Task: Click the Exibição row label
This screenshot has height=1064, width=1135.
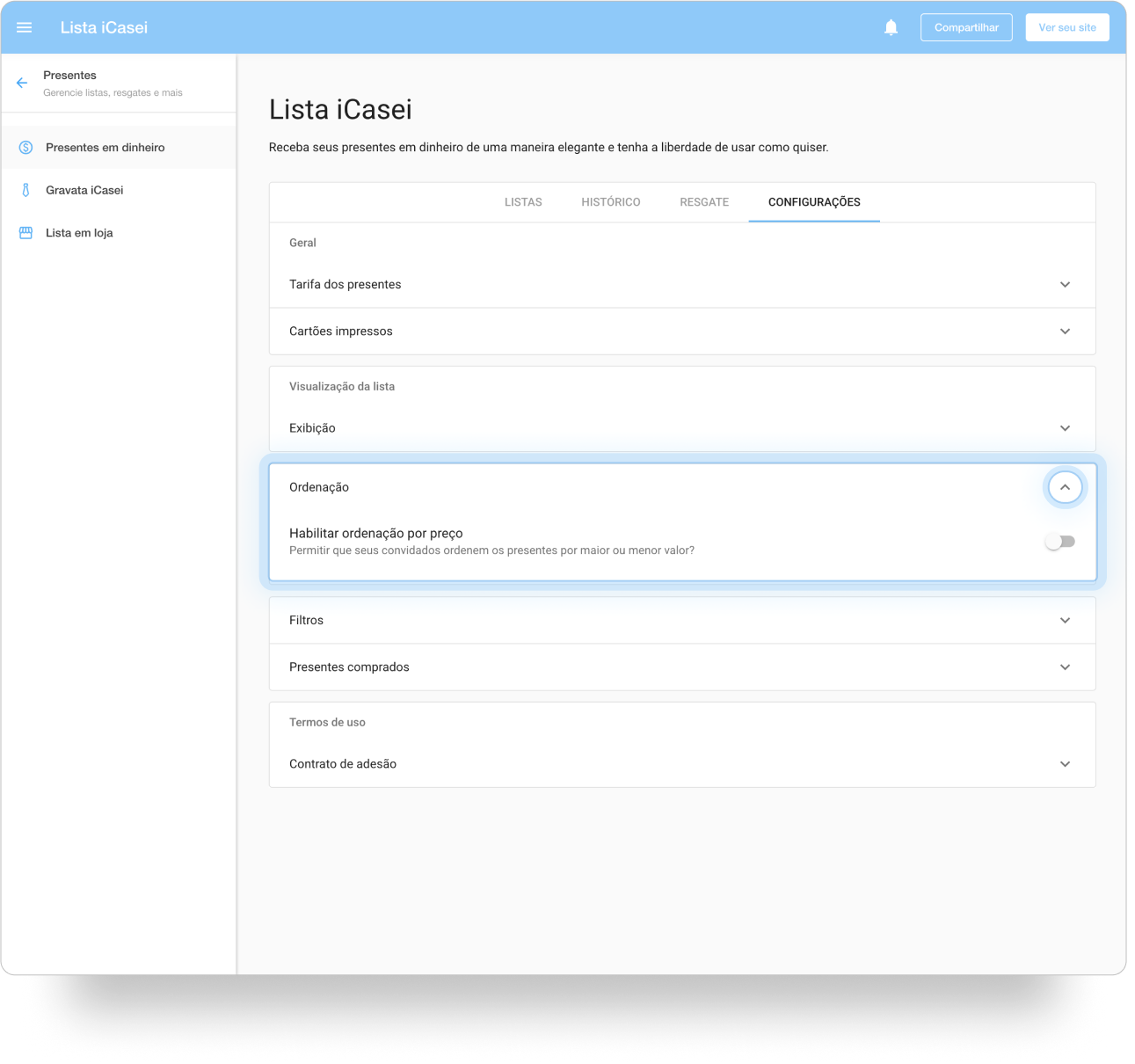Action: click(x=312, y=428)
